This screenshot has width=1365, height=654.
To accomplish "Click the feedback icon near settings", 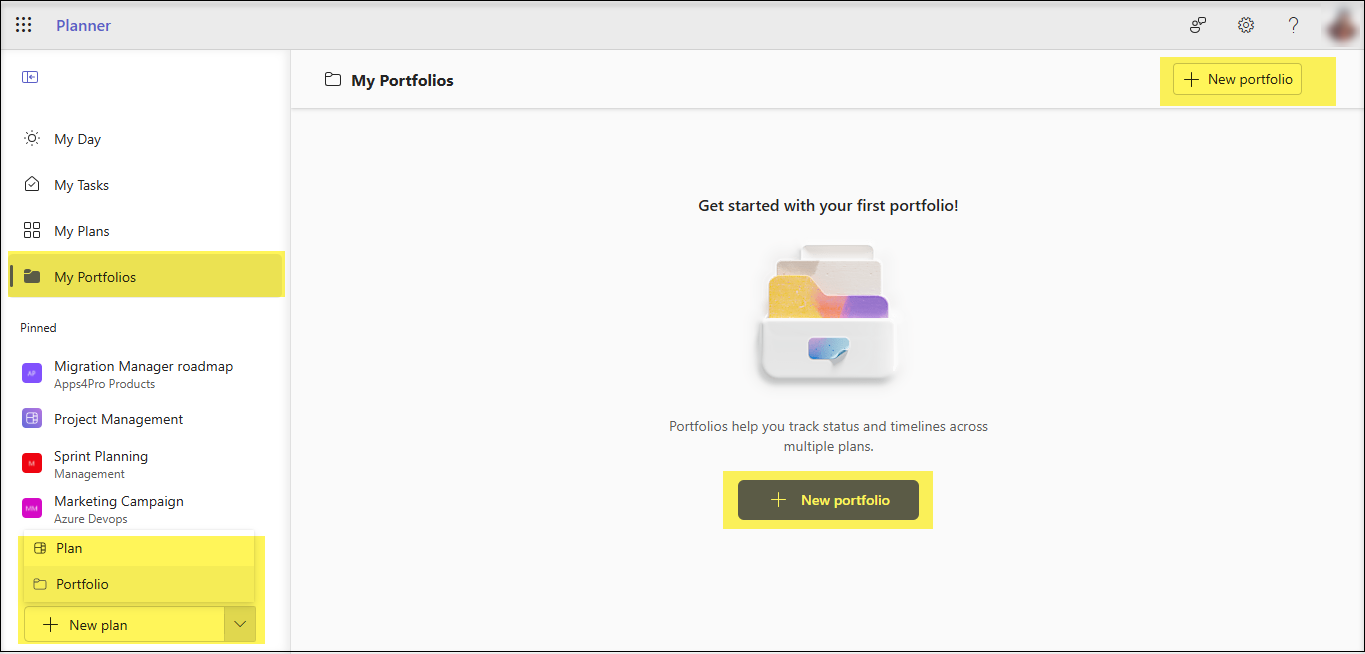I will point(1197,24).
